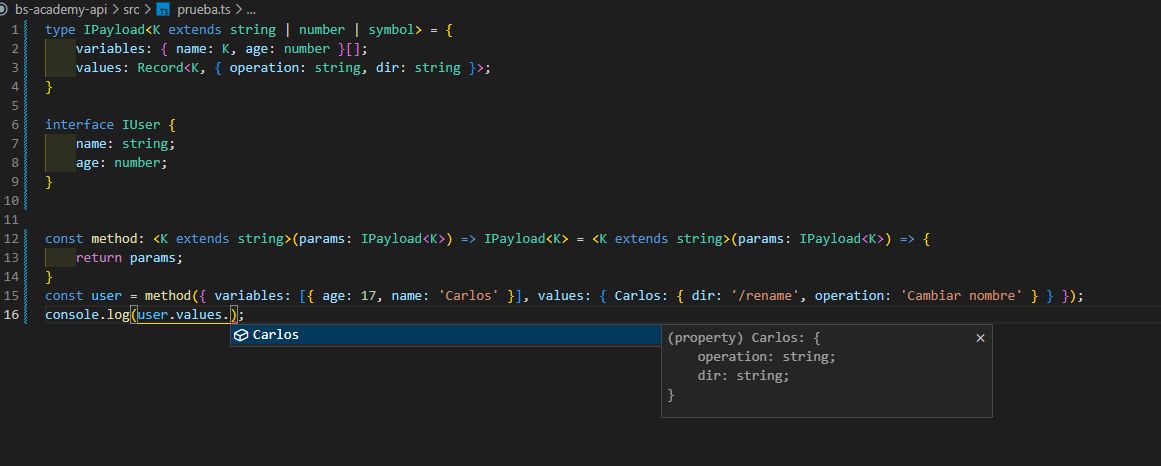The width and height of the screenshot is (1161, 466).
Task: Click 'return' keyword on line 13
Action: pos(98,258)
